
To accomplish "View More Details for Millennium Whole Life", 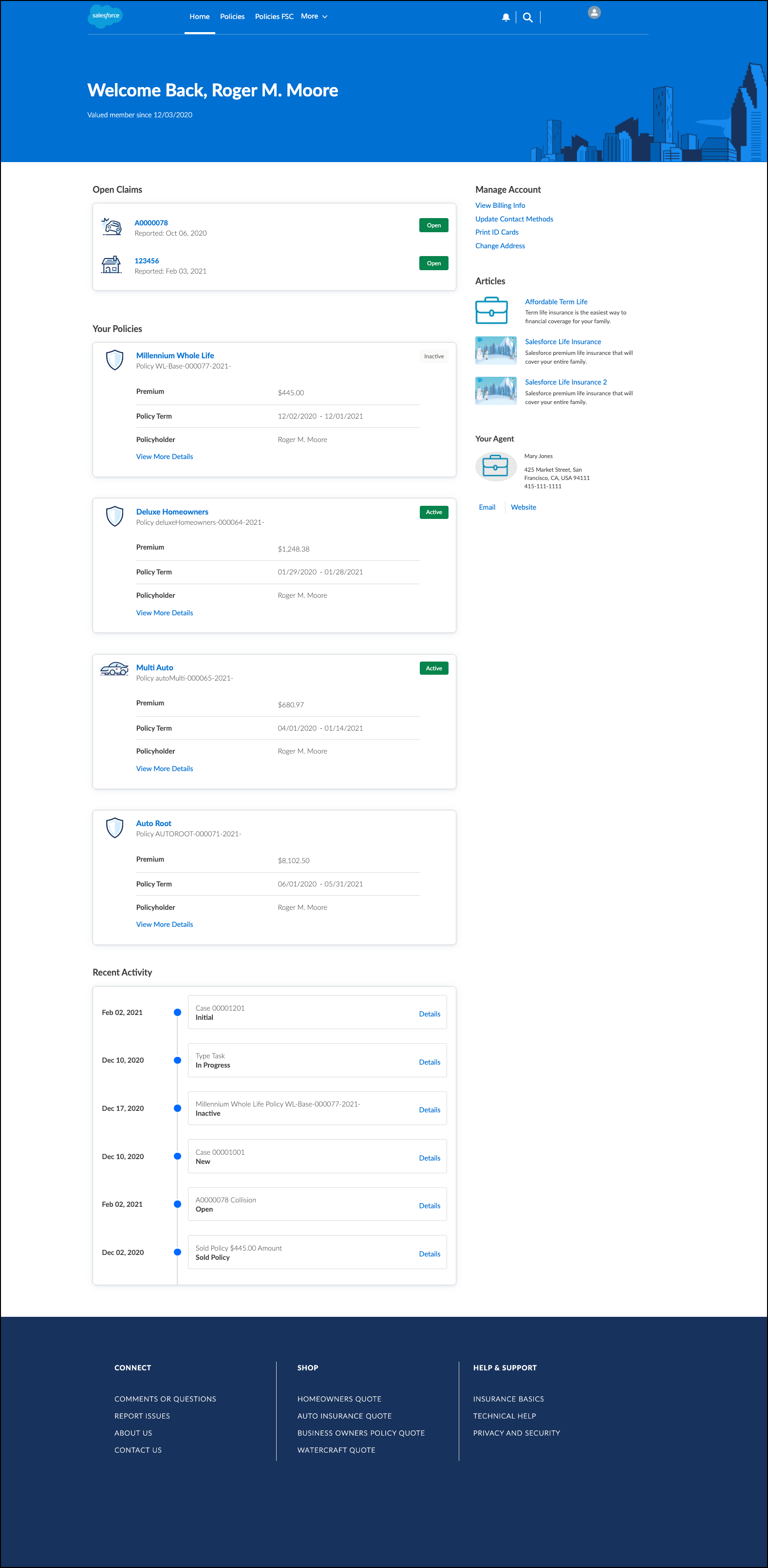I will [x=165, y=457].
